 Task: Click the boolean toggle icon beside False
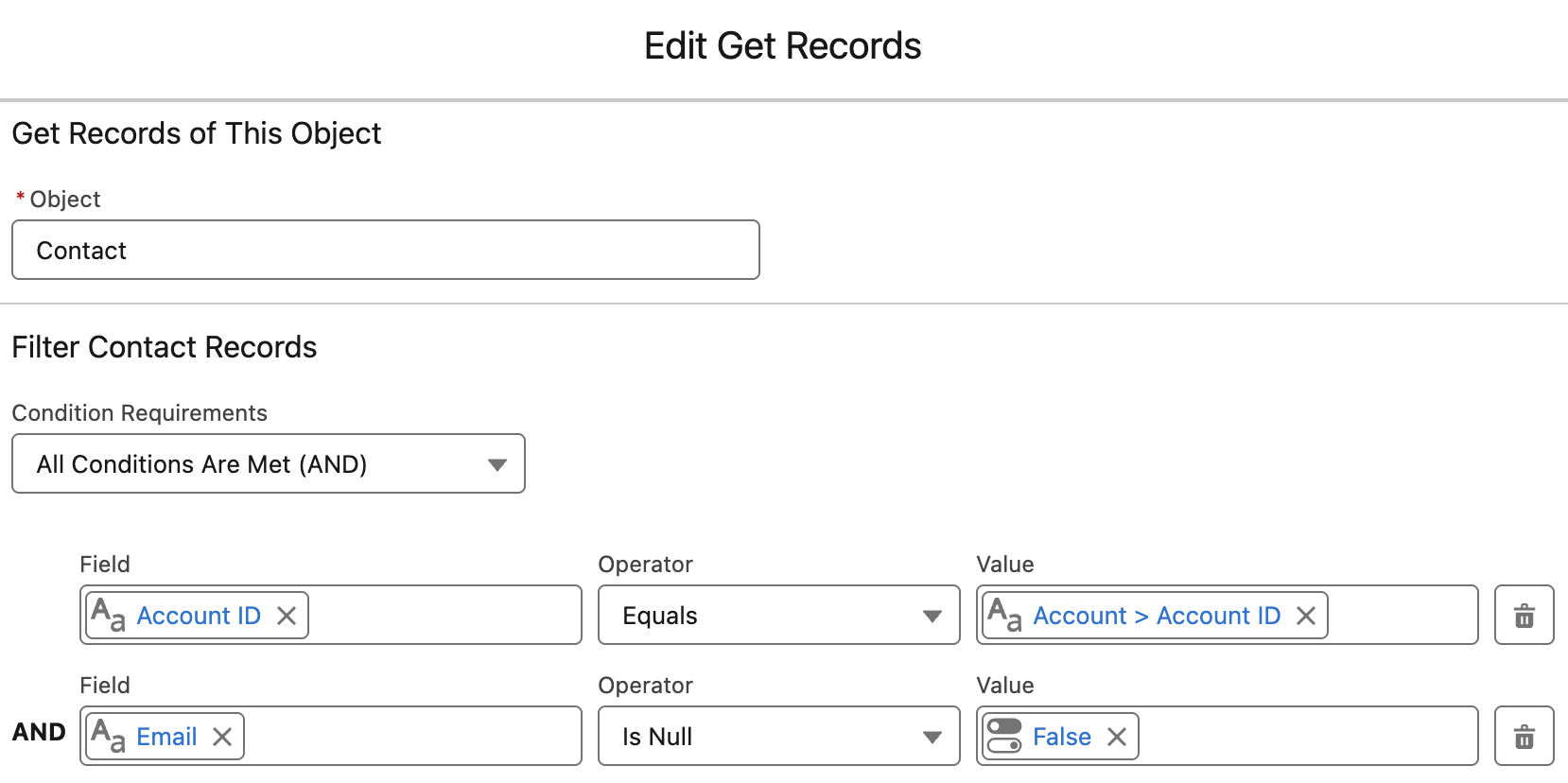[x=1004, y=737]
